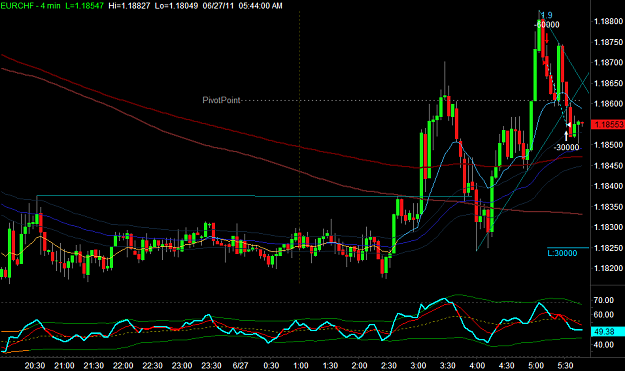Viewport: 625px width, 371px height.
Task: Click the 2:30 time axis label
Action: coord(389,365)
